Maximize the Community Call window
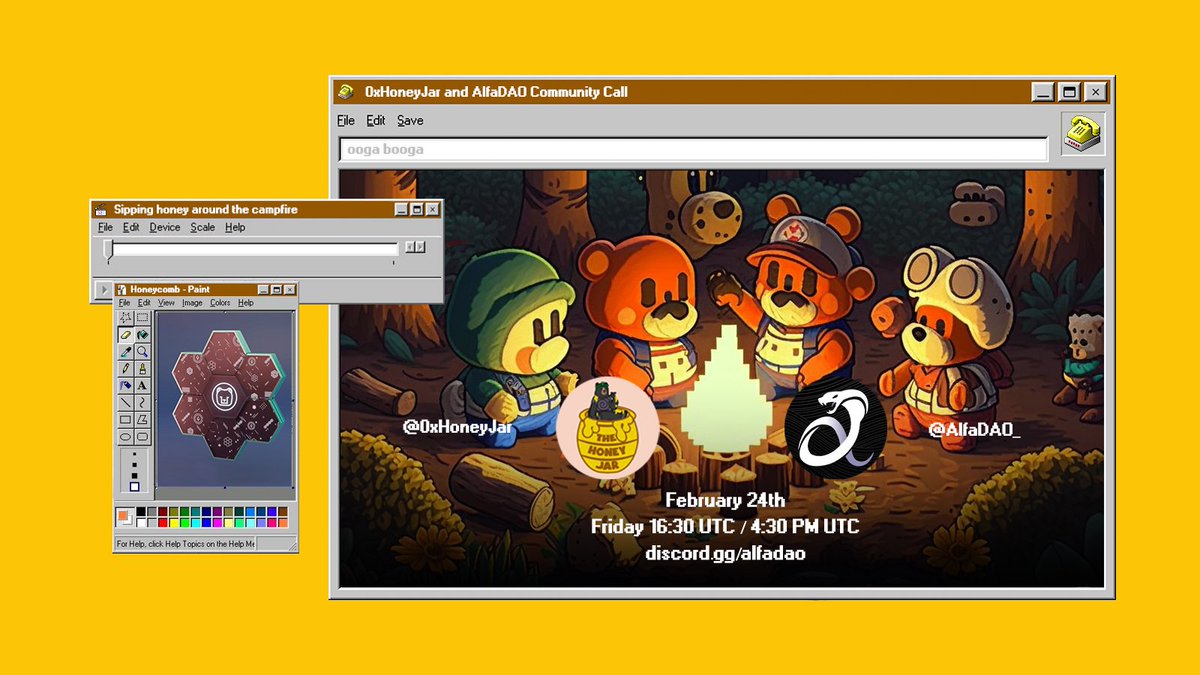 pyautogui.click(x=1069, y=92)
